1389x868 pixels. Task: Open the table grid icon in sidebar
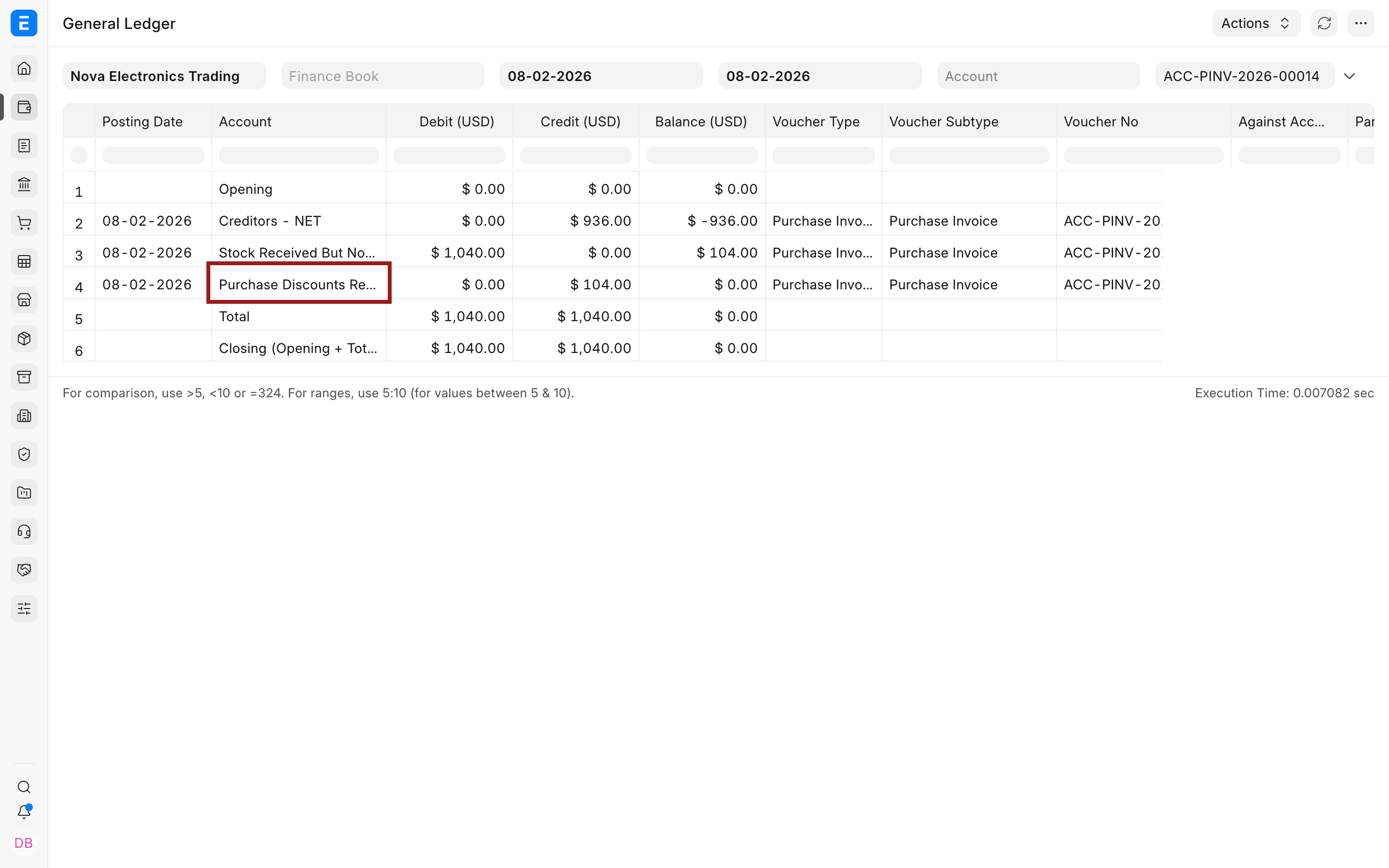coord(24,261)
